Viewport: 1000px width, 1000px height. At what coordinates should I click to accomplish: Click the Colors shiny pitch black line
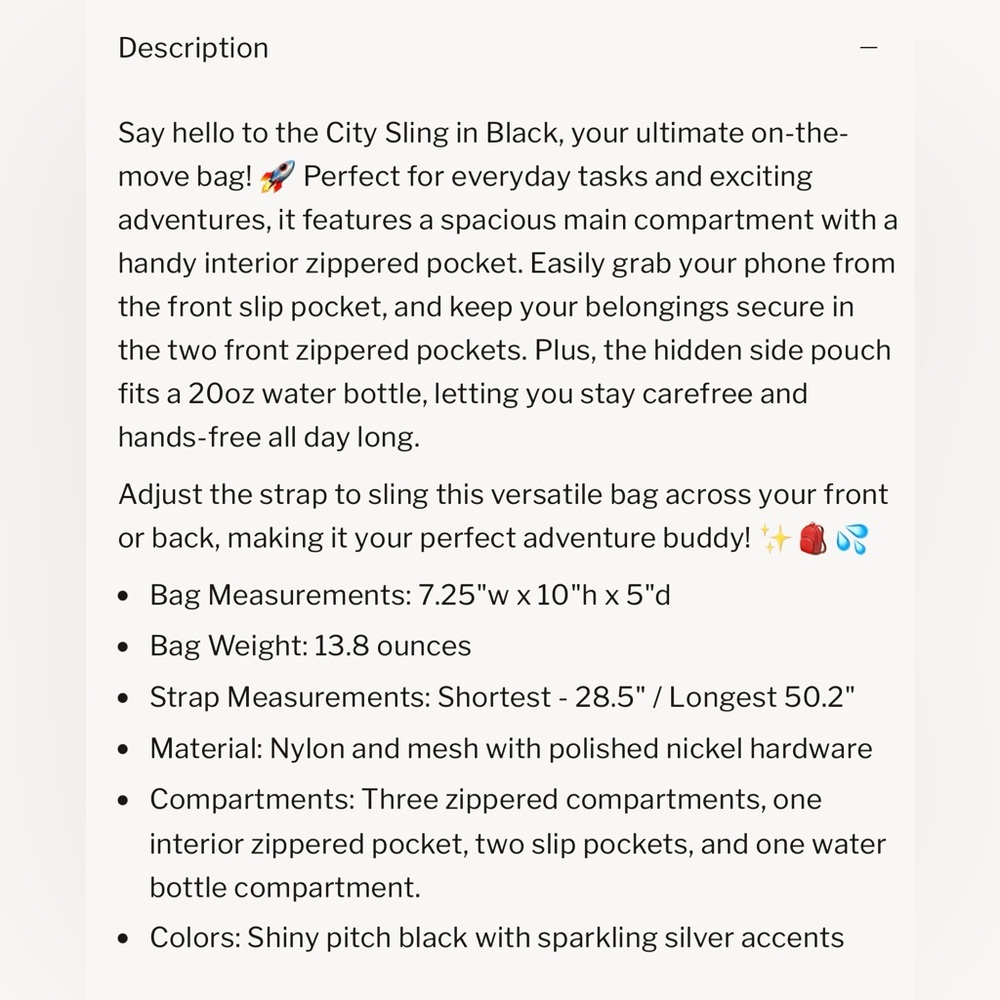(x=497, y=938)
